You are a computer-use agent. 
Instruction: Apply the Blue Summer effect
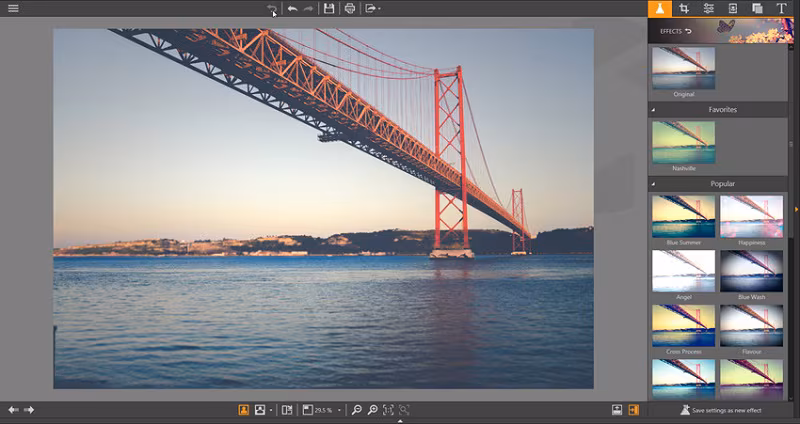point(683,216)
